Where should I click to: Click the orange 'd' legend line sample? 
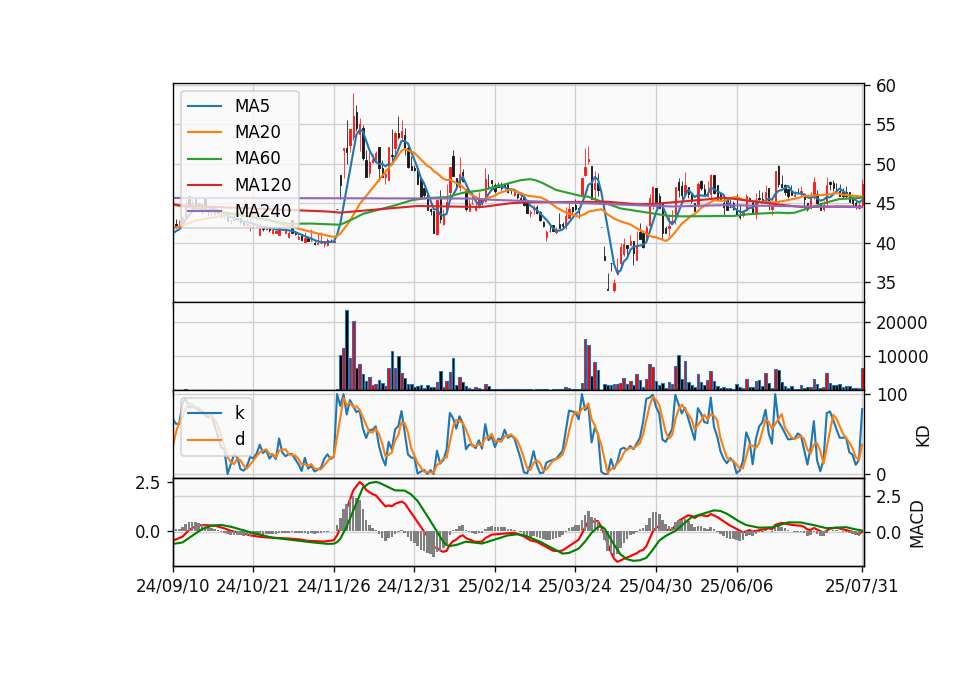click(204, 440)
